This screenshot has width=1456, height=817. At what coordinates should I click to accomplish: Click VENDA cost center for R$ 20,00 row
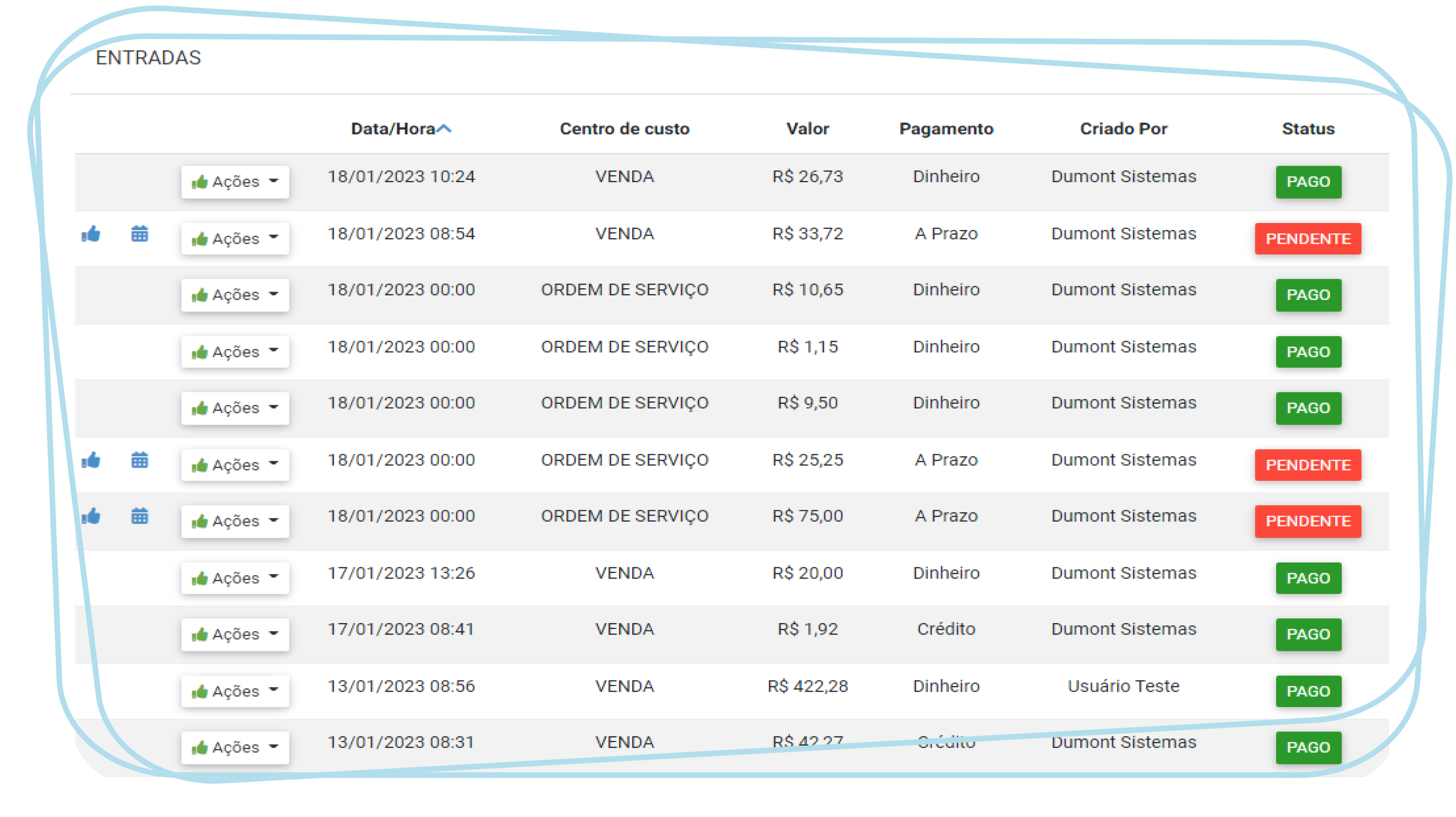[625, 573]
